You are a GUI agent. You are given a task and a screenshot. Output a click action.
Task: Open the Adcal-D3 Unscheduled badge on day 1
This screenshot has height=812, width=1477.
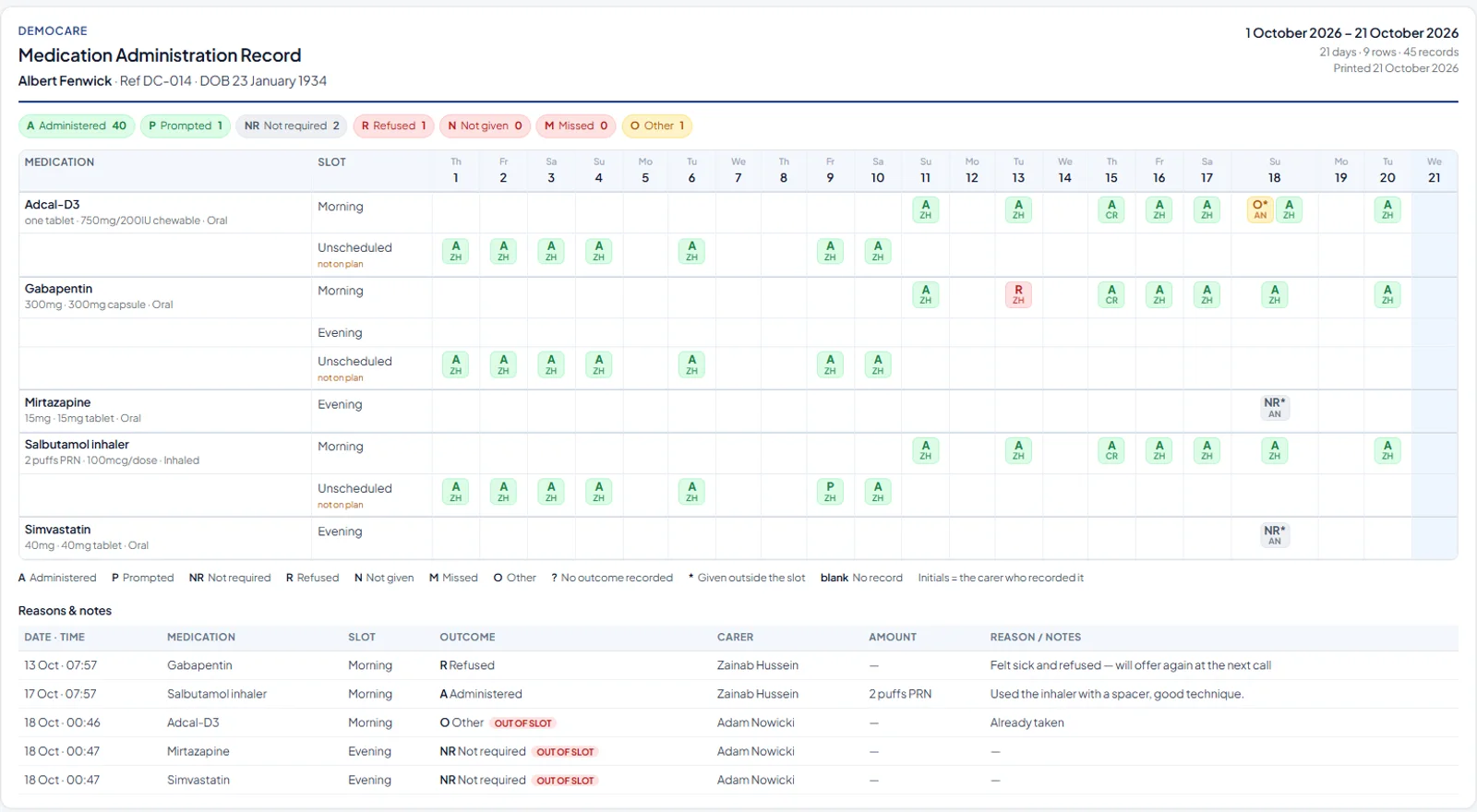pyautogui.click(x=455, y=251)
